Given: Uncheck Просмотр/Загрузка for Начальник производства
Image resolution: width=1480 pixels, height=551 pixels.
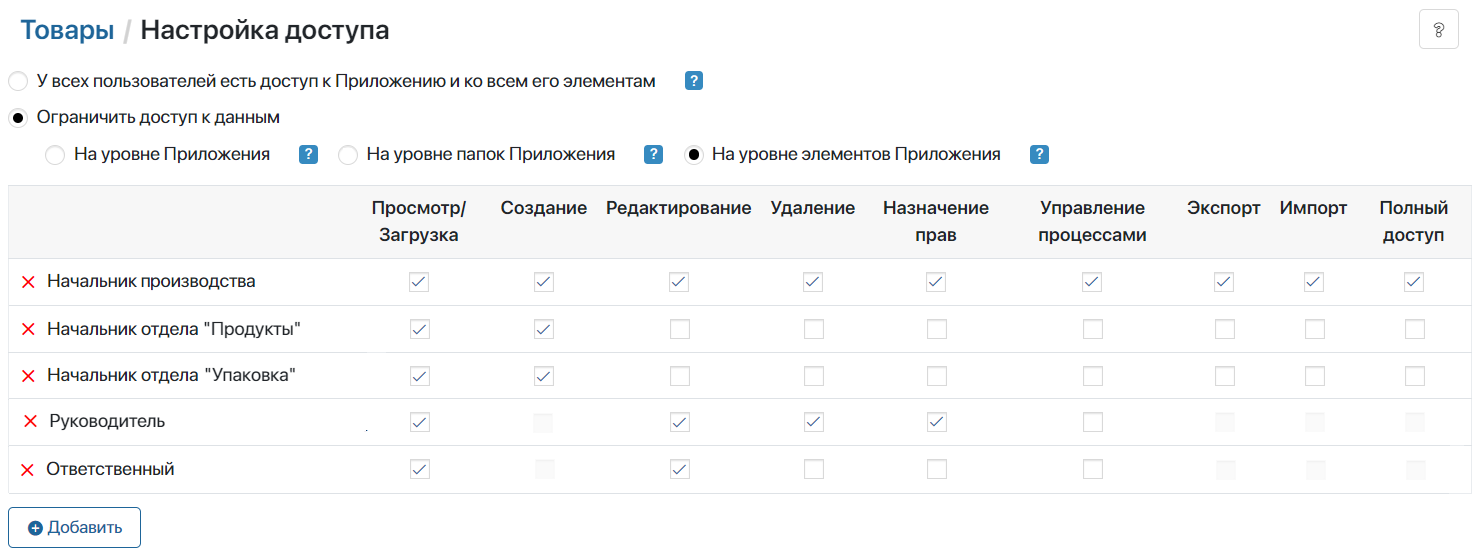Looking at the screenshot, I should pyautogui.click(x=420, y=282).
